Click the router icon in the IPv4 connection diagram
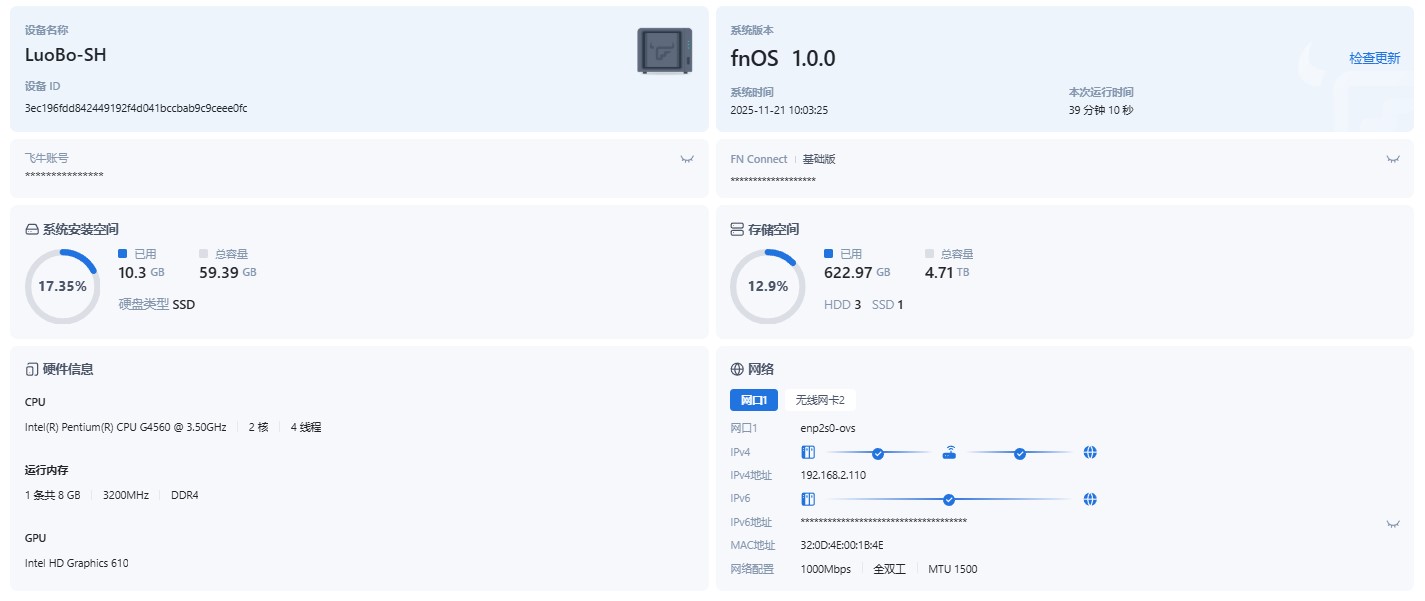 (948, 451)
